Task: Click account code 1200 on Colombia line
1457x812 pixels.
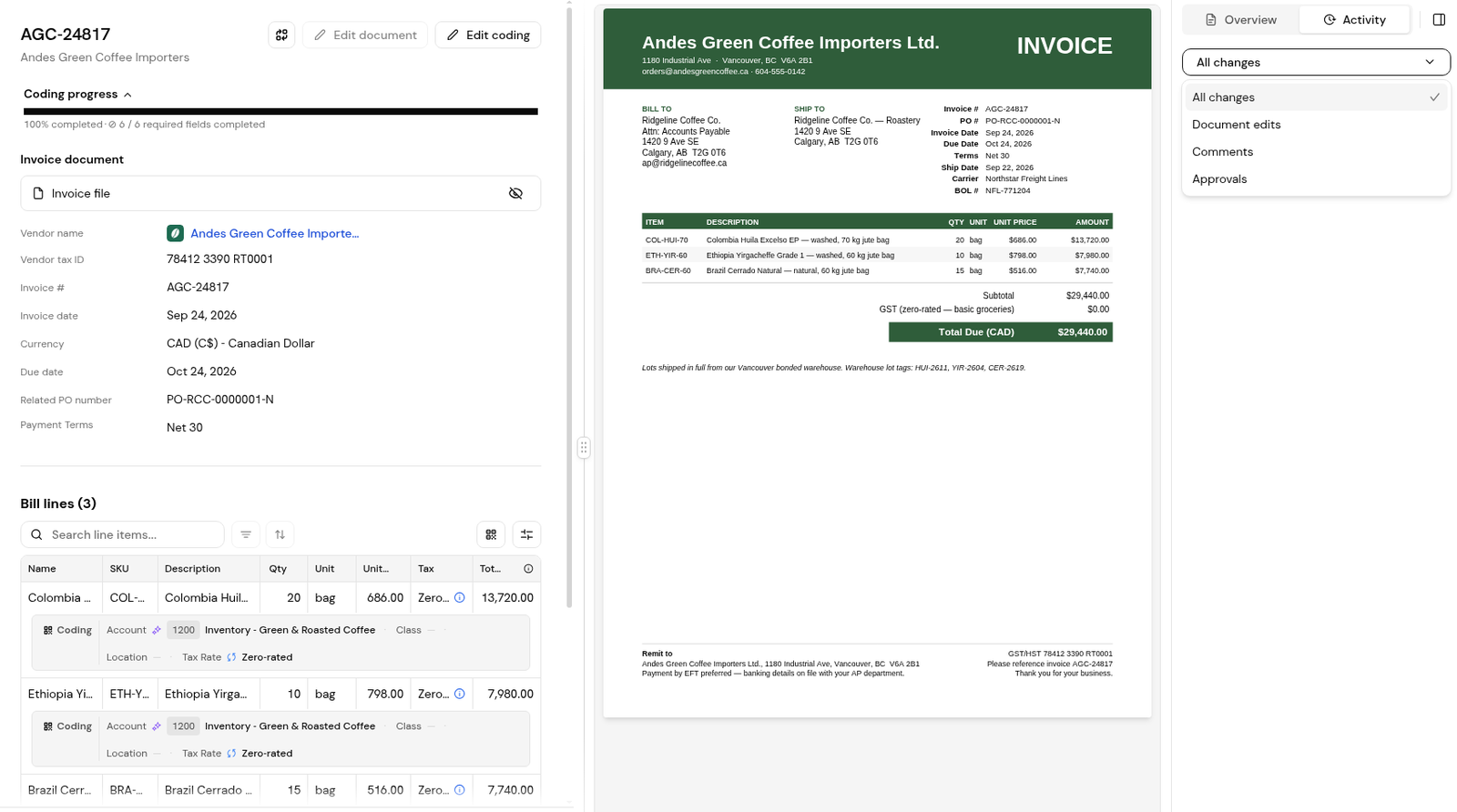Action: click(183, 630)
